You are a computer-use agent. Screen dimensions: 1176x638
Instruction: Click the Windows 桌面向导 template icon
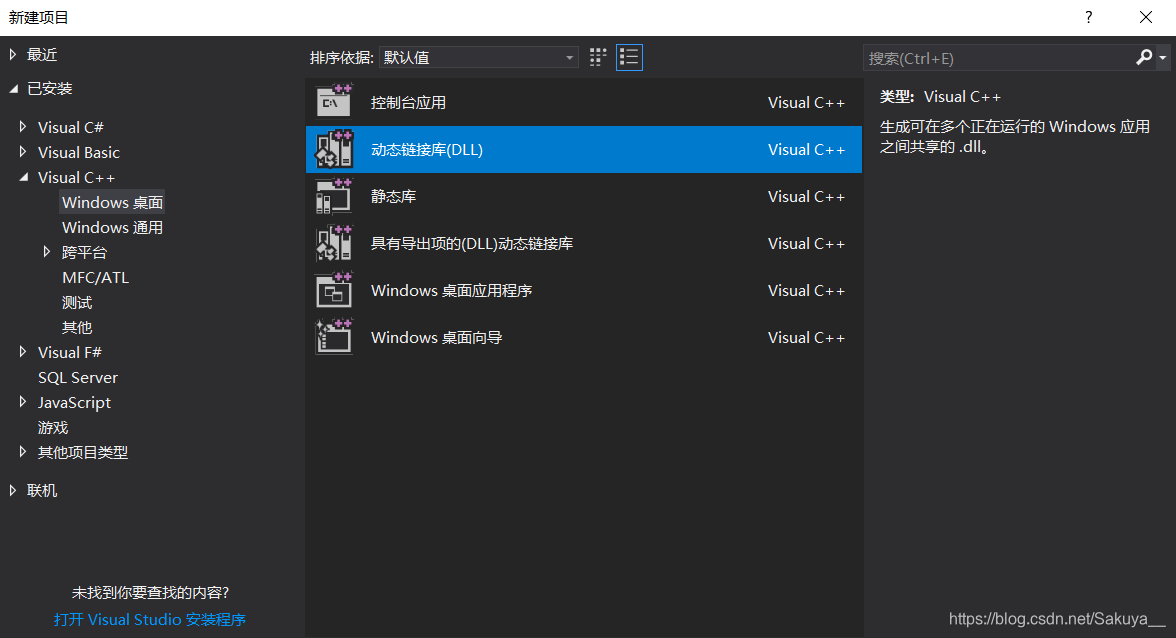(x=334, y=337)
